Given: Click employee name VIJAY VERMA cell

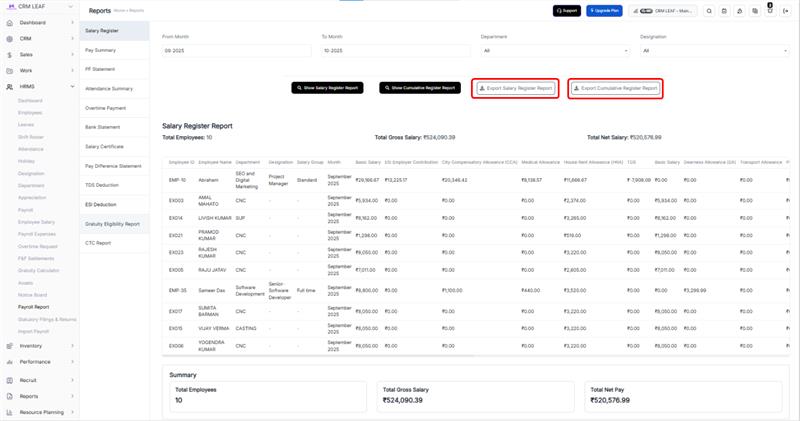Looking at the screenshot, I should click(x=214, y=329).
